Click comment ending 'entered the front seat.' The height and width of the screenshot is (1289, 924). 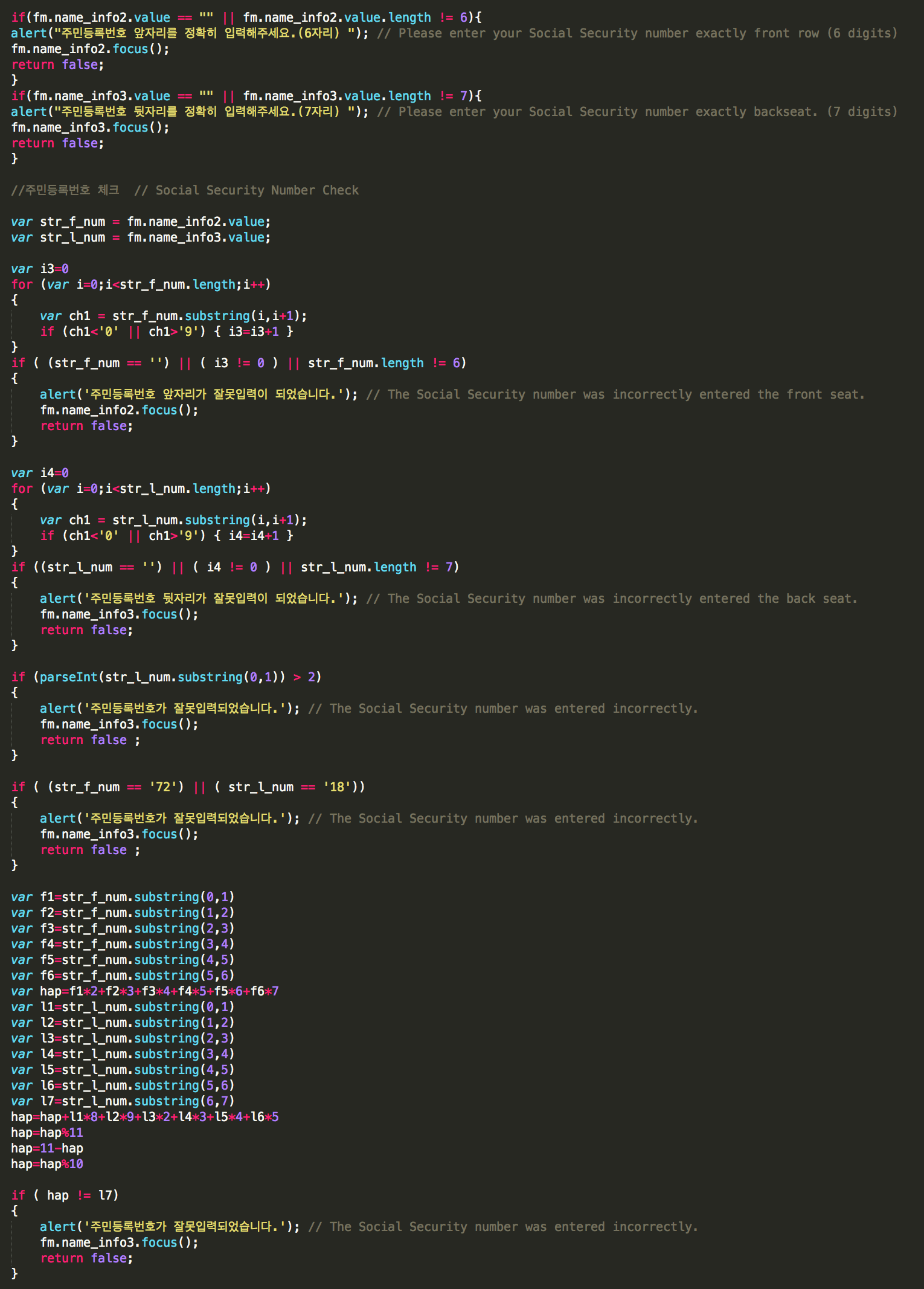pos(615,394)
